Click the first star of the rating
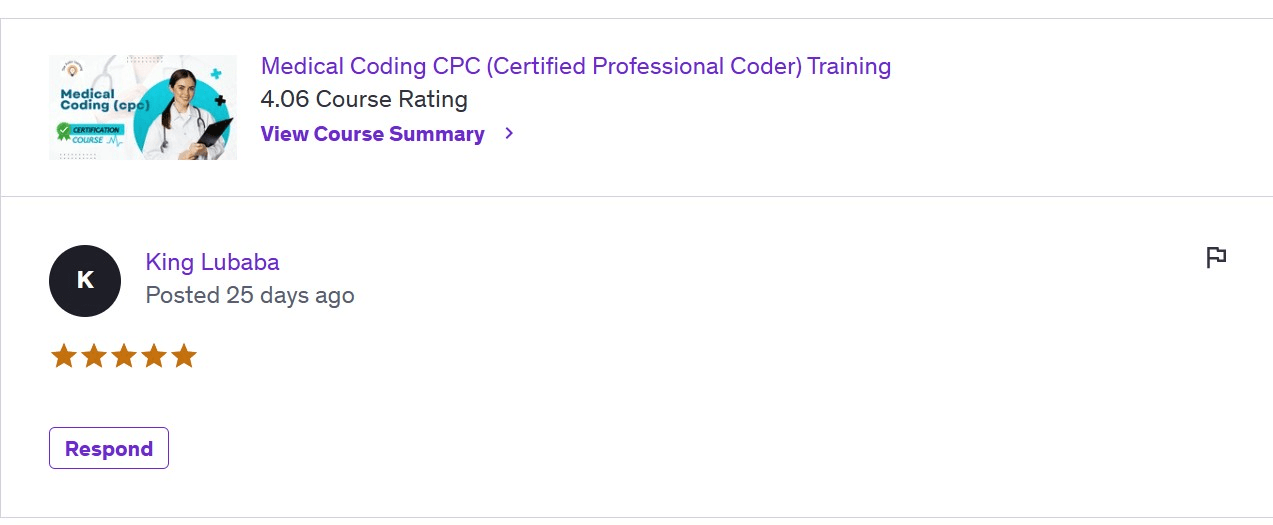This screenshot has height=525, width=1273. point(64,356)
